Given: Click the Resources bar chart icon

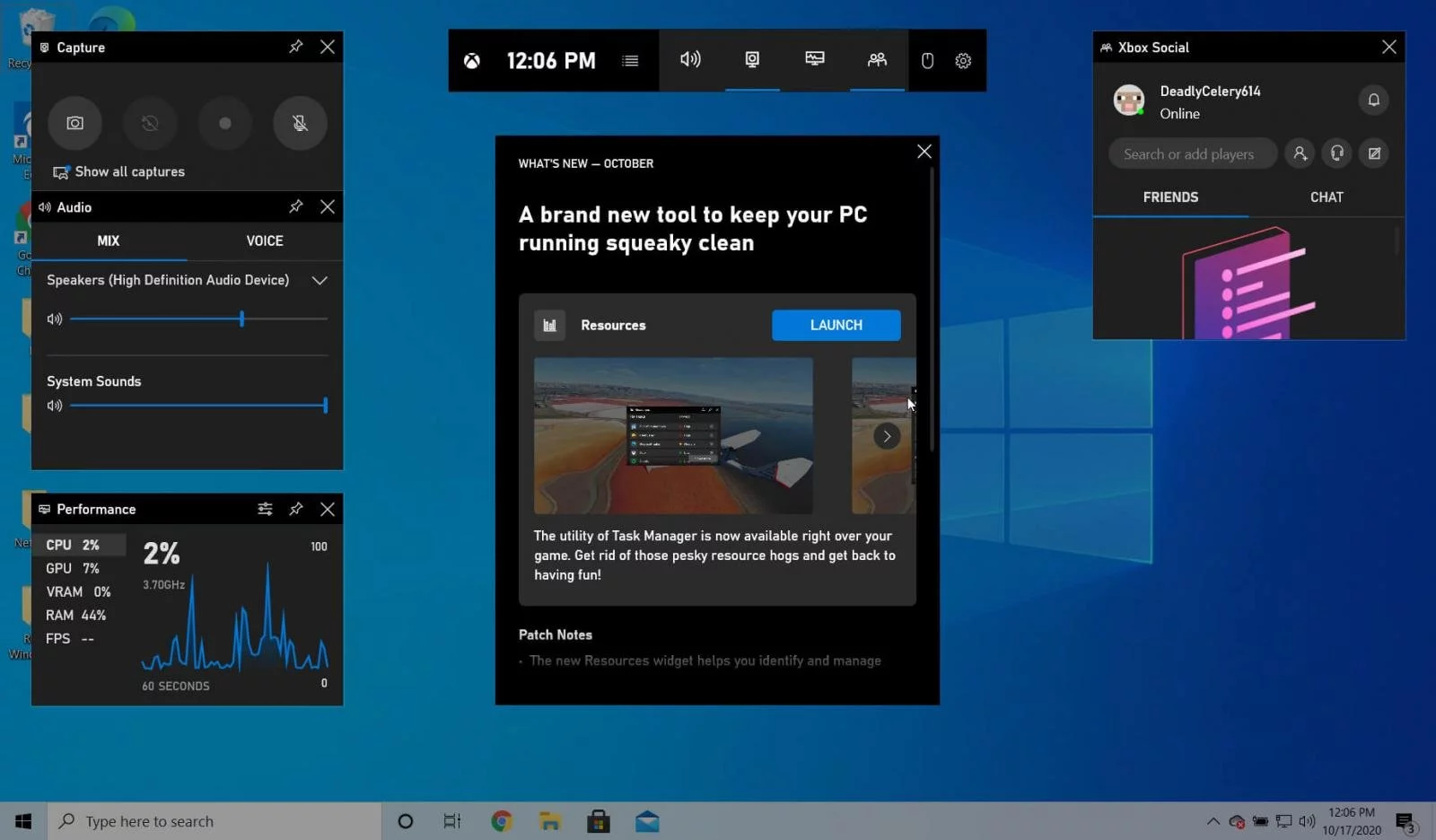Looking at the screenshot, I should pos(550,325).
